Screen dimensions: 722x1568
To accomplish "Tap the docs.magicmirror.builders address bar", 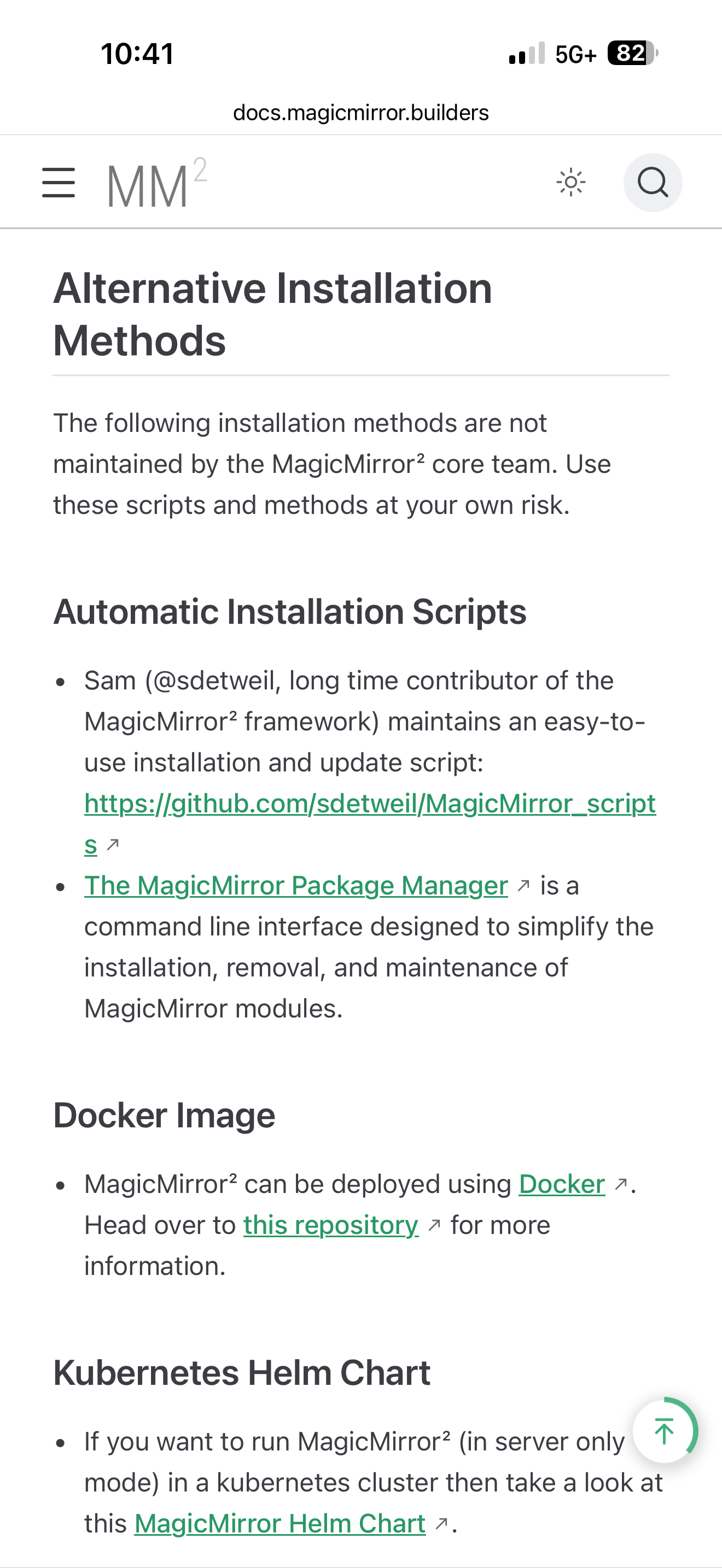I will (361, 113).
